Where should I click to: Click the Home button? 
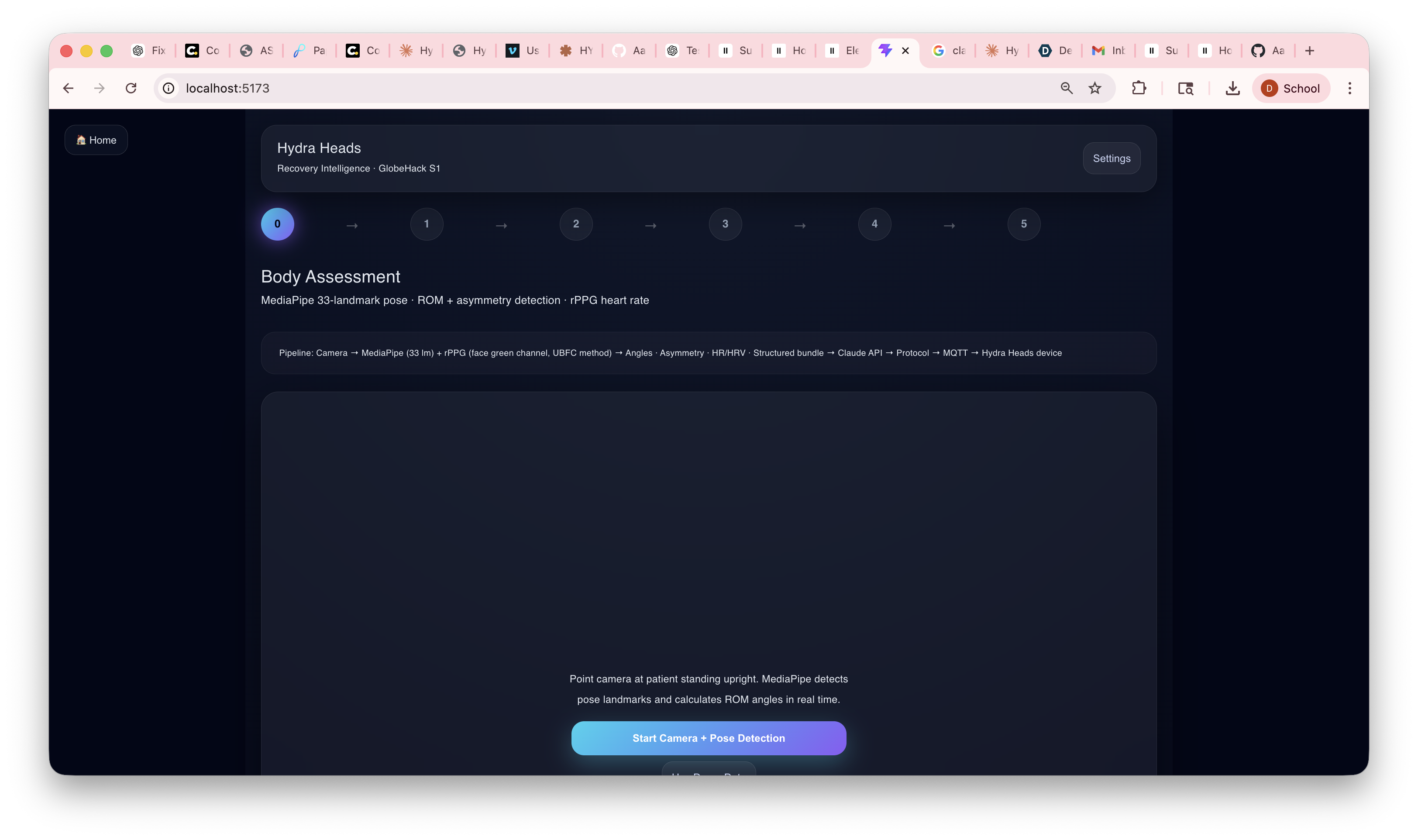[x=96, y=141]
